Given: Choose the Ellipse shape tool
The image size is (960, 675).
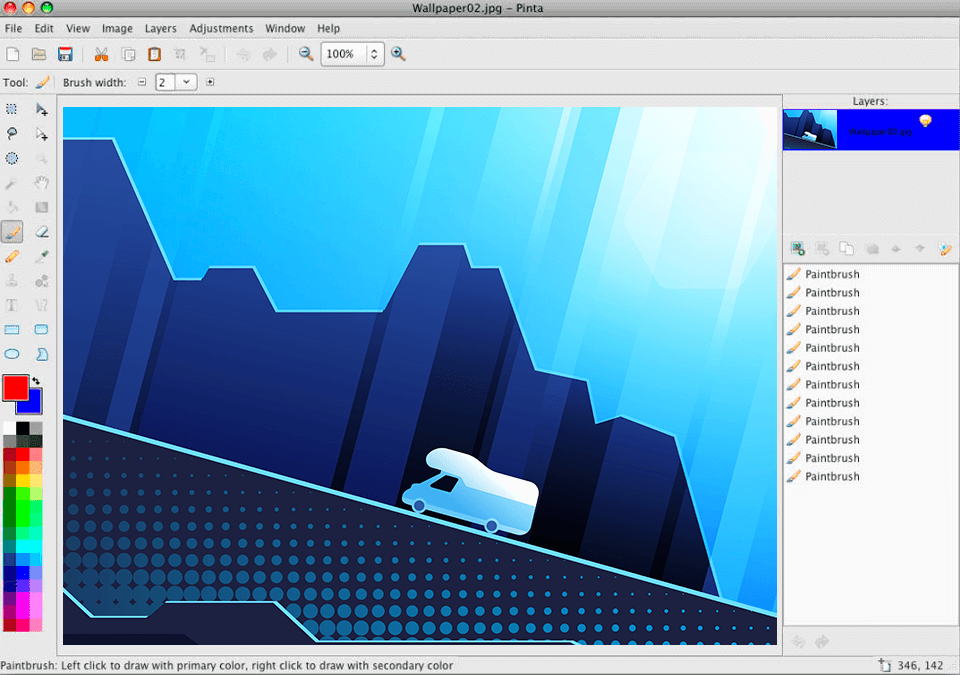Looking at the screenshot, I should 12,353.
